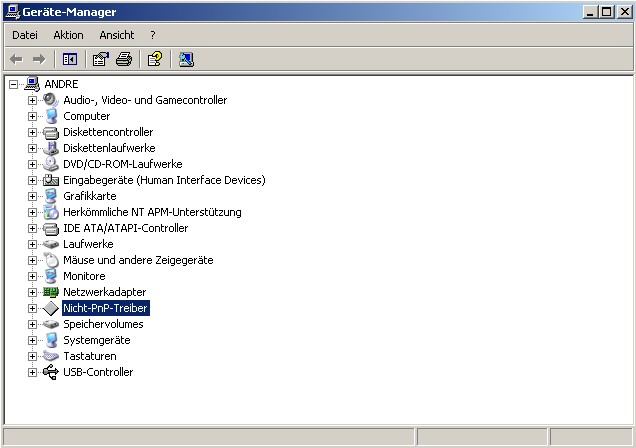Click the Computer category icon
Screen dimensions: 636x448
tap(51, 116)
